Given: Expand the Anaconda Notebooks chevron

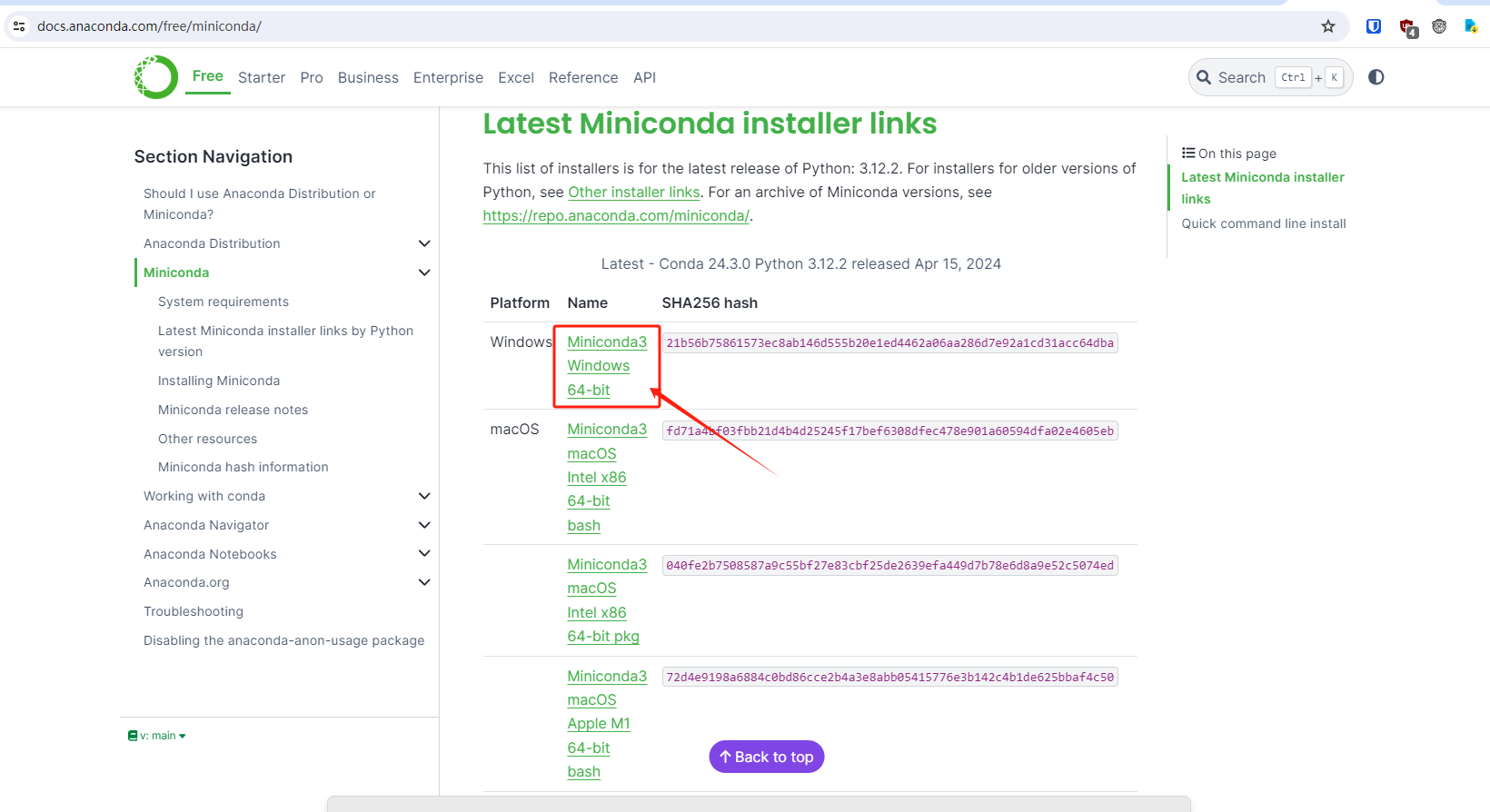Looking at the screenshot, I should click(424, 553).
